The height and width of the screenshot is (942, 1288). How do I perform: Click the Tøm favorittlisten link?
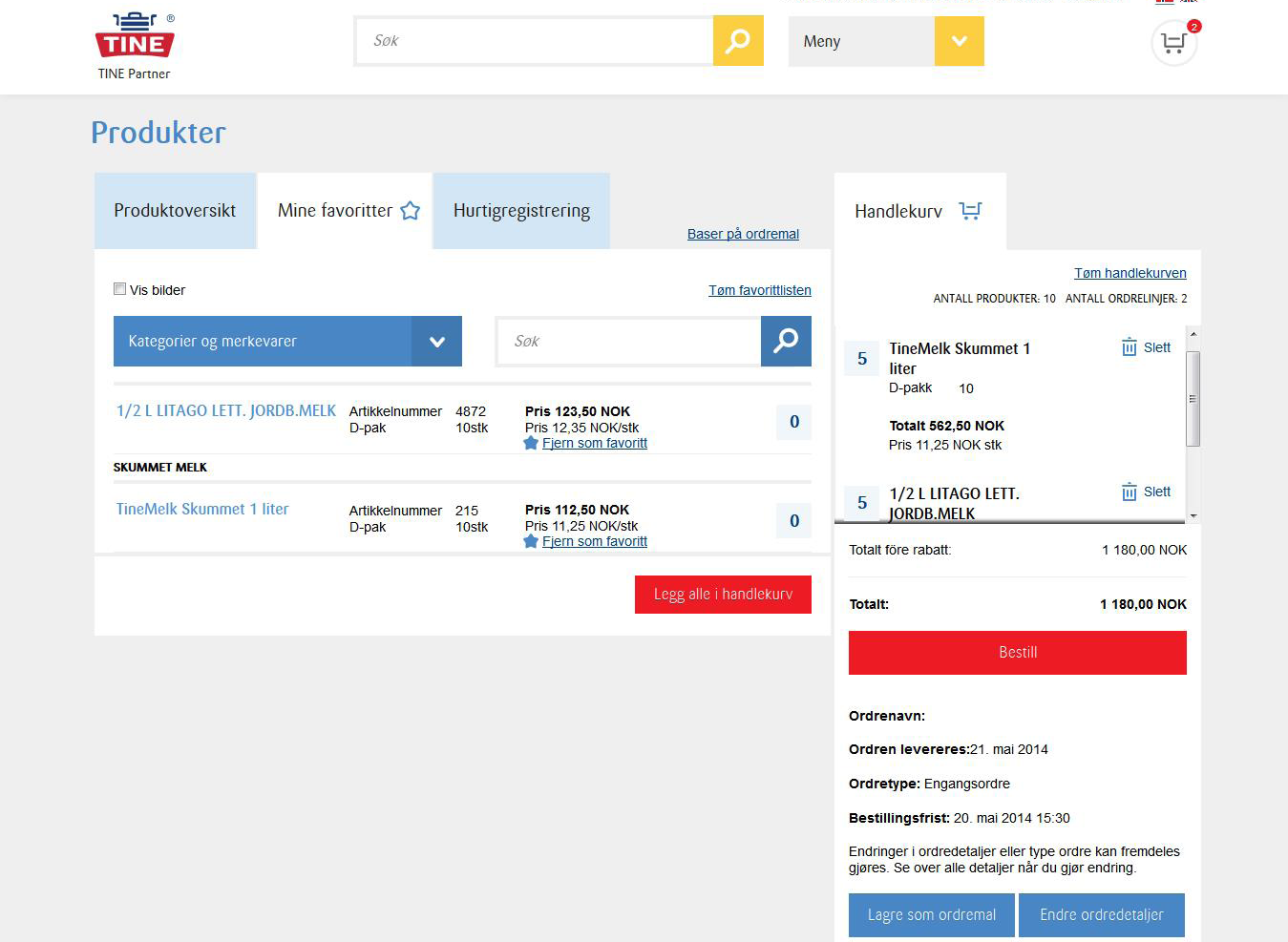click(760, 290)
